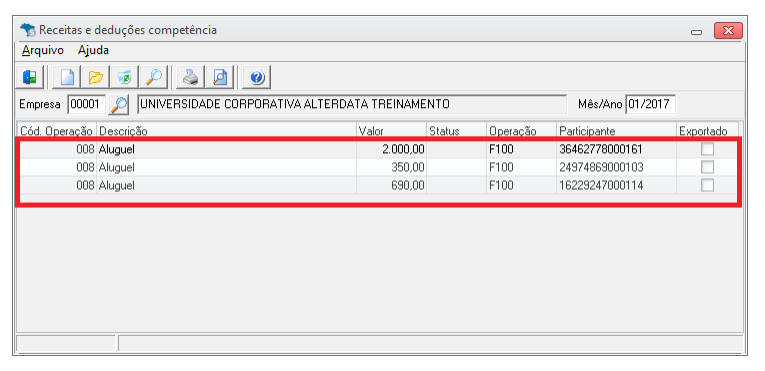Click the Cód. Operação column header
This screenshot has width=765, height=371.
(x=57, y=131)
